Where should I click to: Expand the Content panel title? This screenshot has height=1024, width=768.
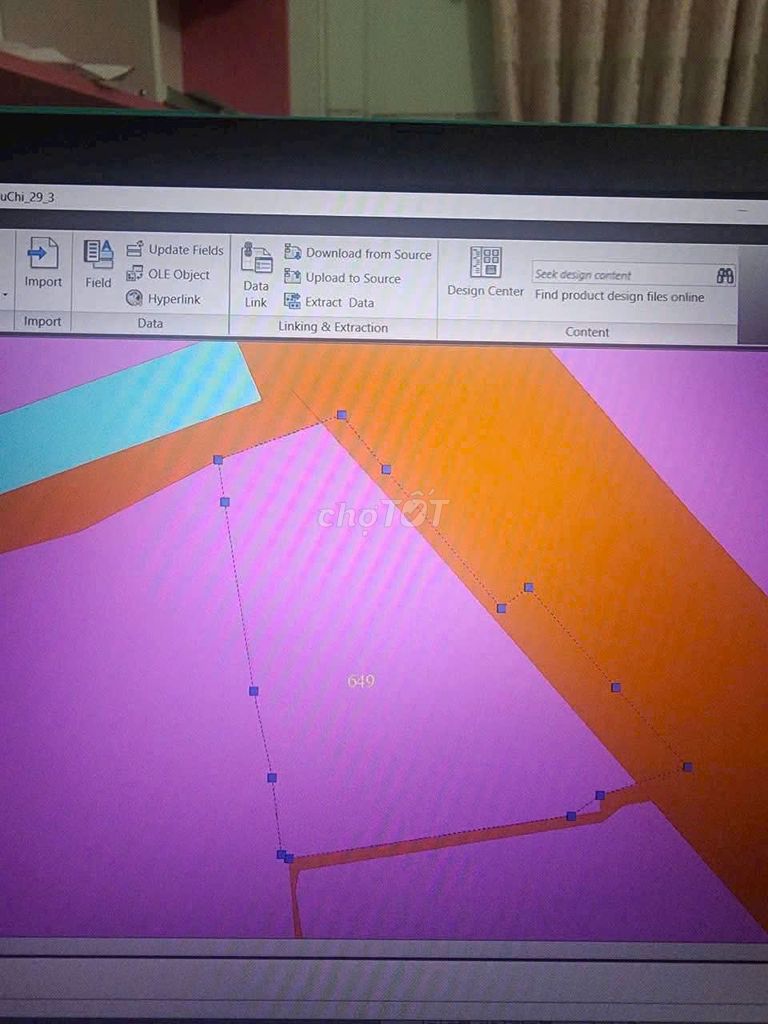coord(587,332)
